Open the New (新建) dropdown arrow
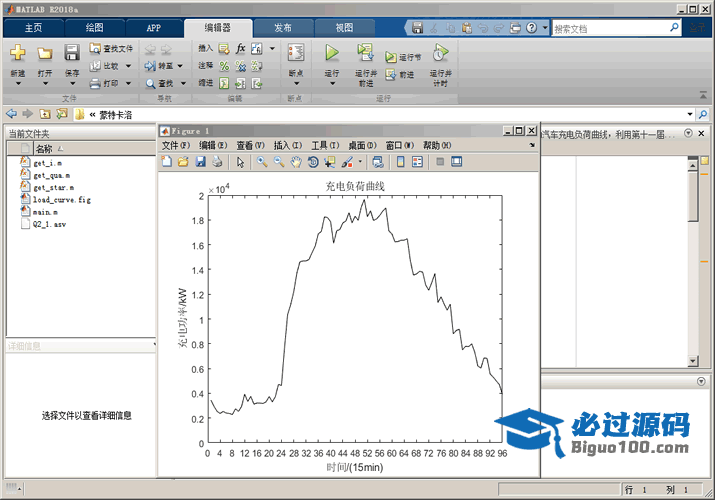This screenshot has width=715, height=500. tap(18, 82)
